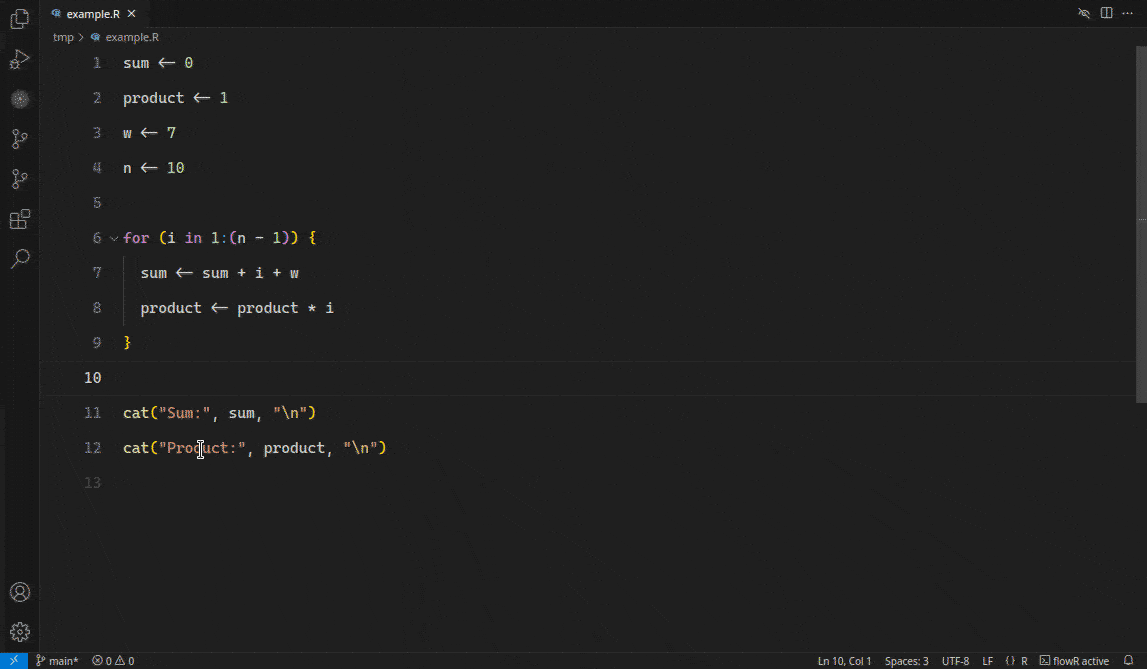The image size is (1147, 669).
Task: Expand the tmp breadcrumb dropdown
Action: [x=63, y=37]
